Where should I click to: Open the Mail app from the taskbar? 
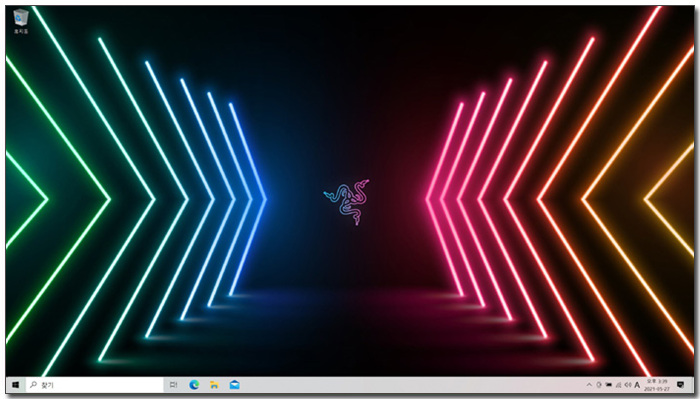pyautogui.click(x=234, y=385)
